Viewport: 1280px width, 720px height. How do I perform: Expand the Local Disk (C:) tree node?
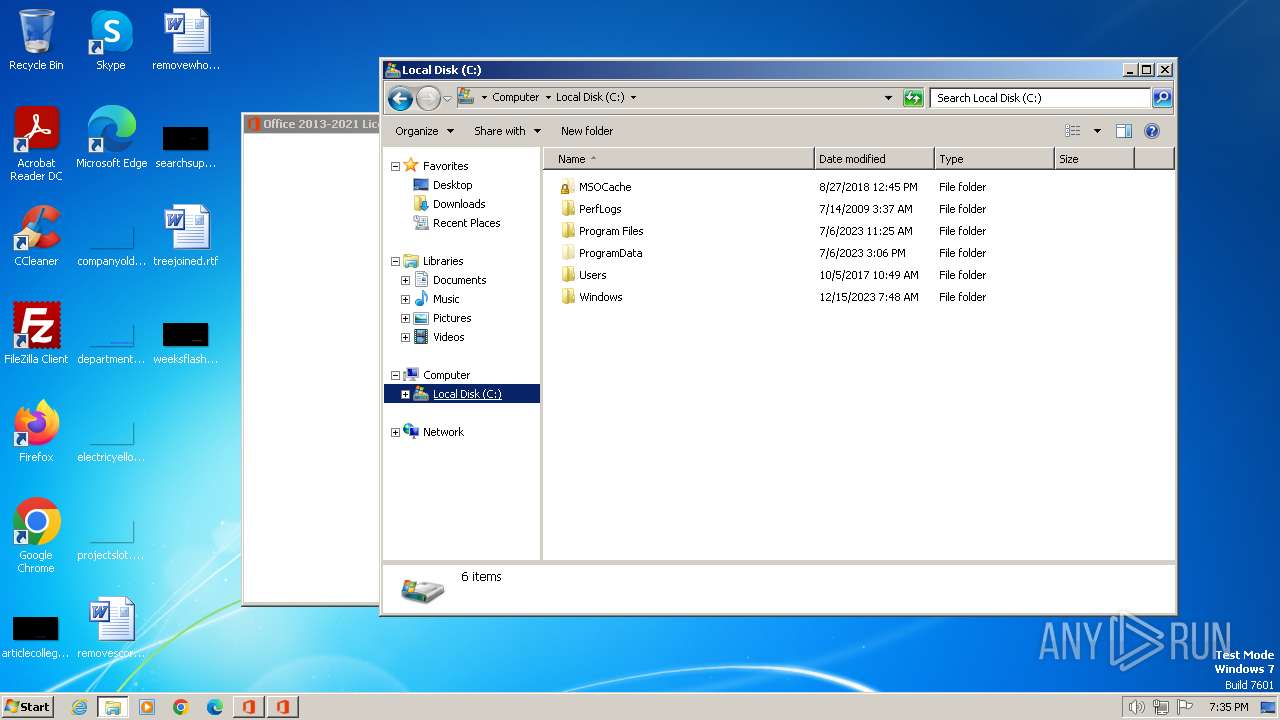coord(405,394)
